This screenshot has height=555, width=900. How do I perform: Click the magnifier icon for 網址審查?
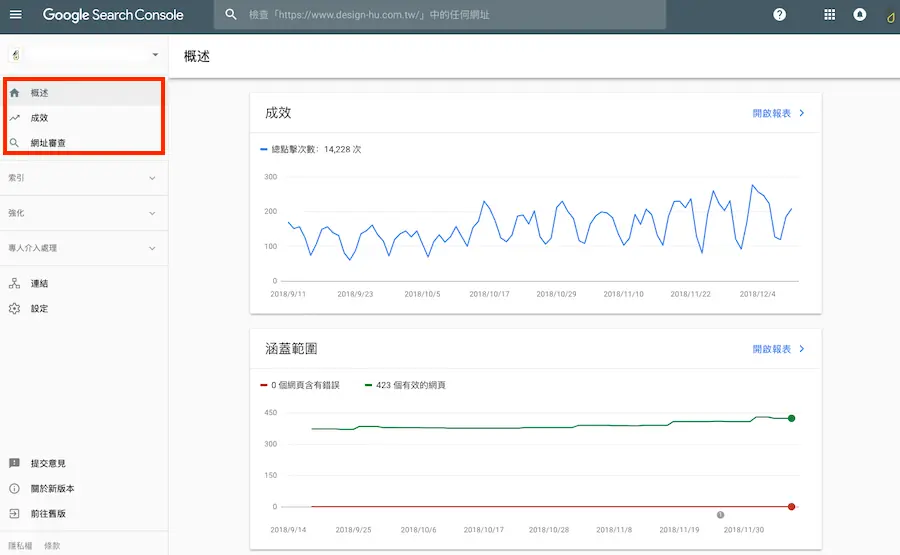tap(14, 143)
